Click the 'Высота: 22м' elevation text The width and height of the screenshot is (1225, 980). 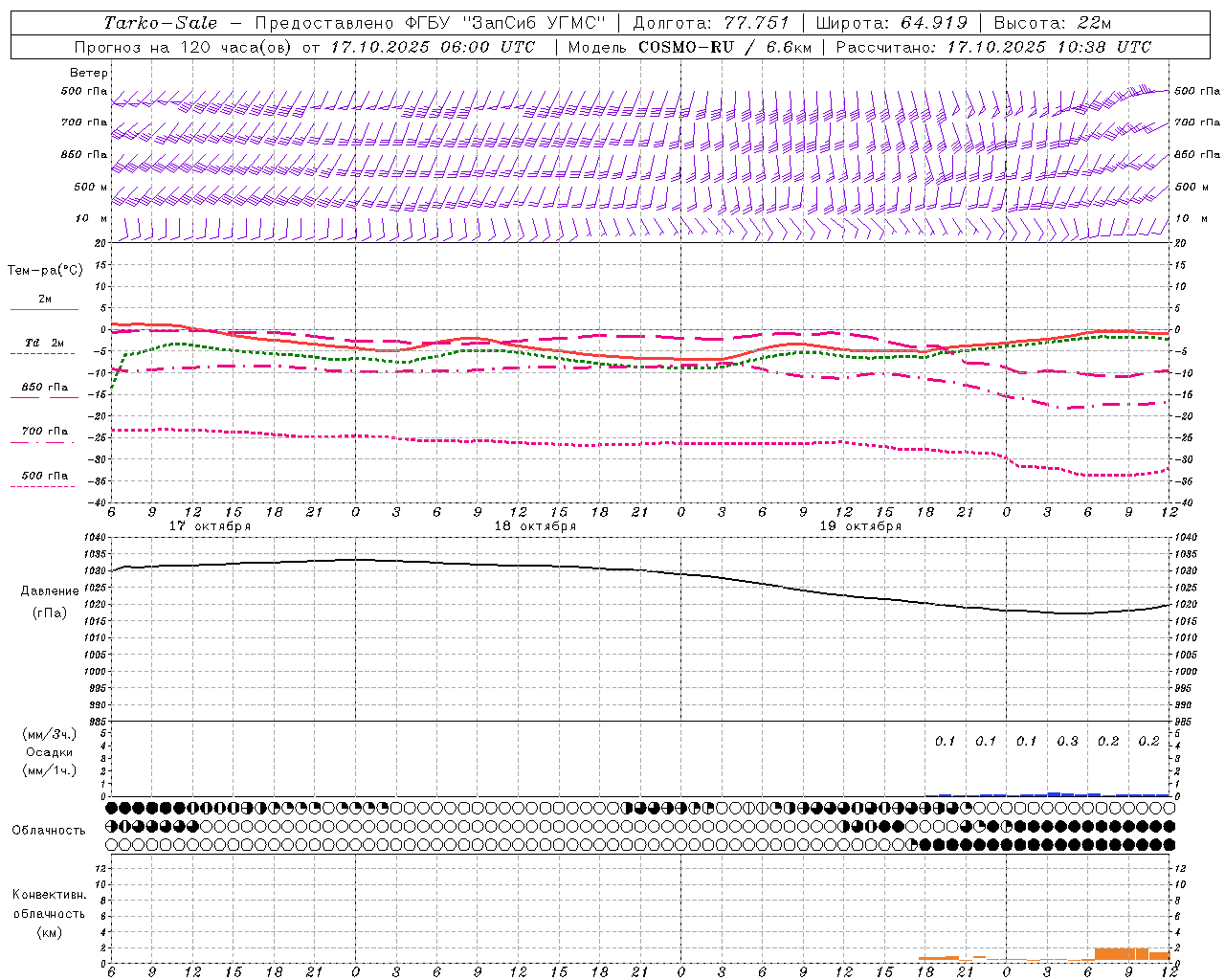click(x=1053, y=23)
